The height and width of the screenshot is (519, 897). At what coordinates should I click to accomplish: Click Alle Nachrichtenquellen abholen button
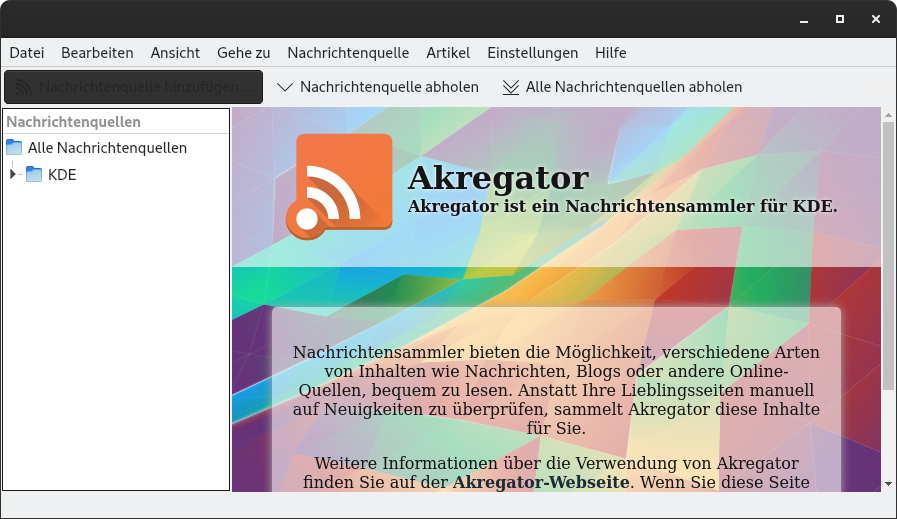click(622, 87)
